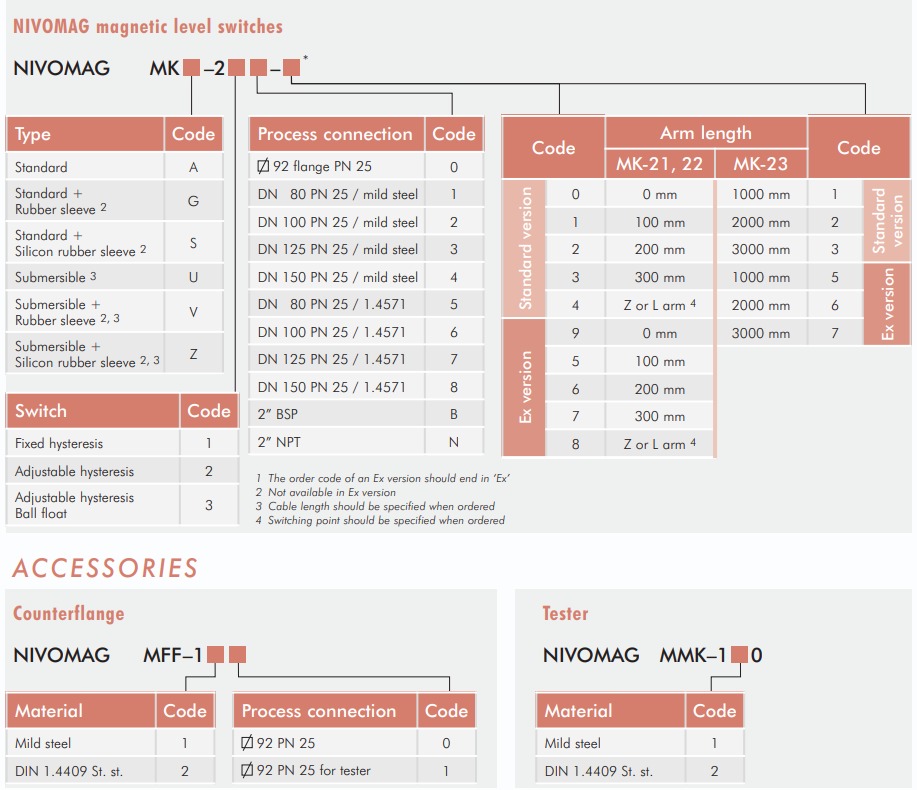This screenshot has height=790, width=917.
Task: Click footnote 'Switching point should be specified when ordered'
Action: click(380, 520)
